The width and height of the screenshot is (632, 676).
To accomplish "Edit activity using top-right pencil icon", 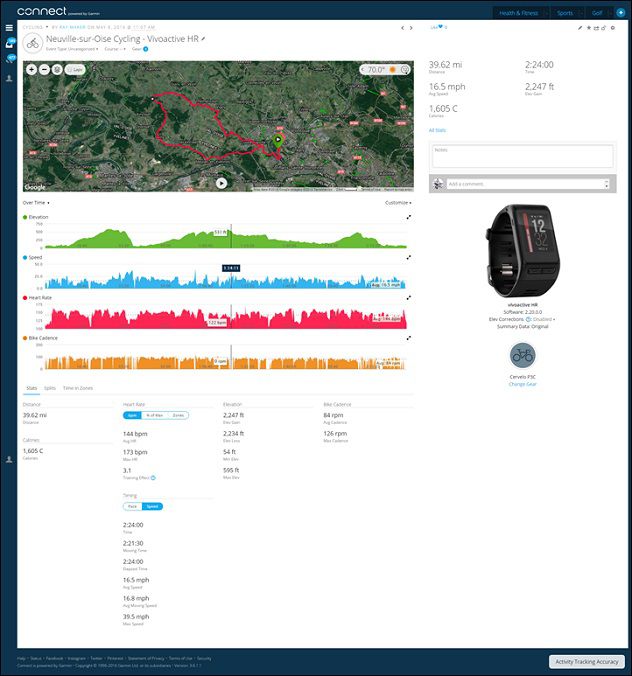I will click(580, 28).
